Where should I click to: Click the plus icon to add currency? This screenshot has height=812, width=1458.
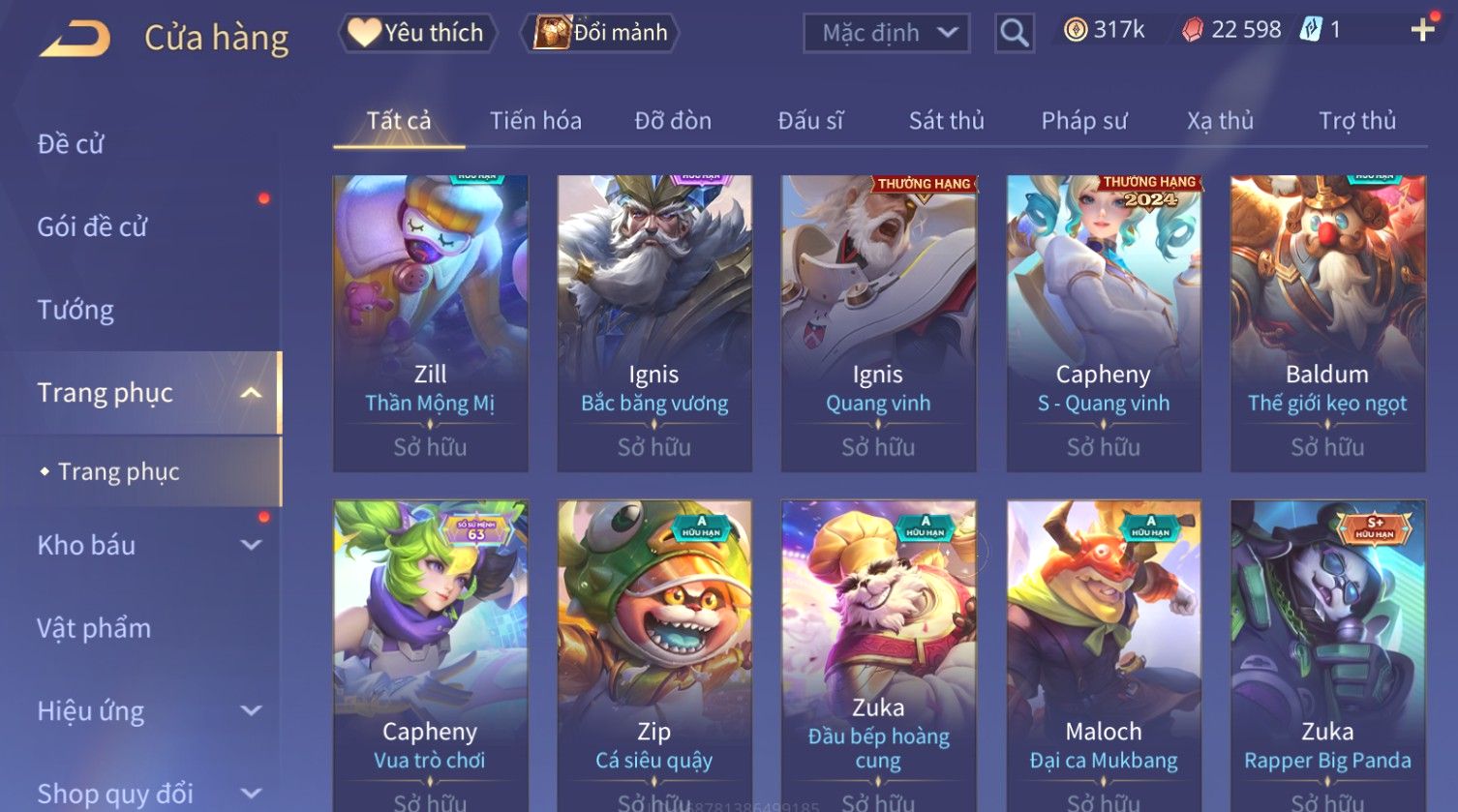click(1422, 31)
